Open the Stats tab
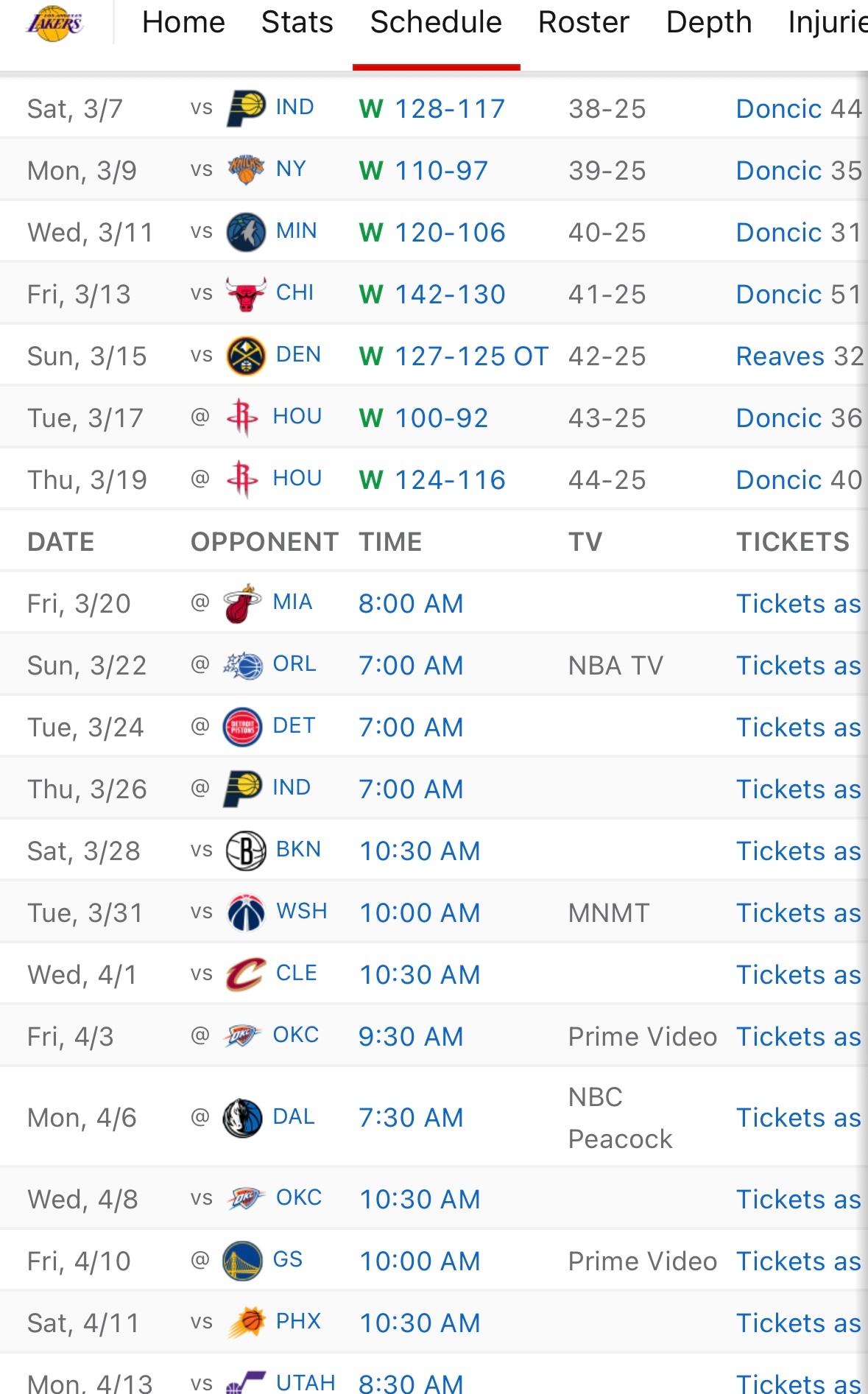868x1394 pixels. [x=297, y=22]
